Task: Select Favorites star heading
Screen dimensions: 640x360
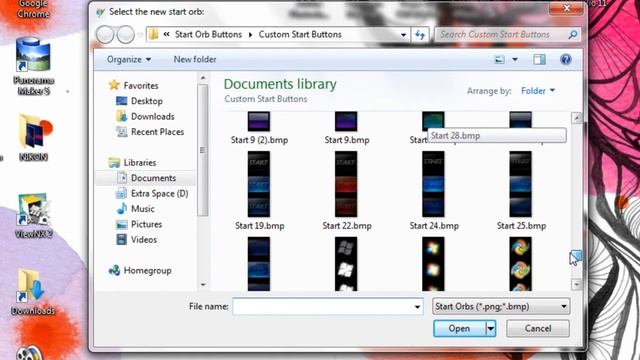Action: (x=133, y=85)
